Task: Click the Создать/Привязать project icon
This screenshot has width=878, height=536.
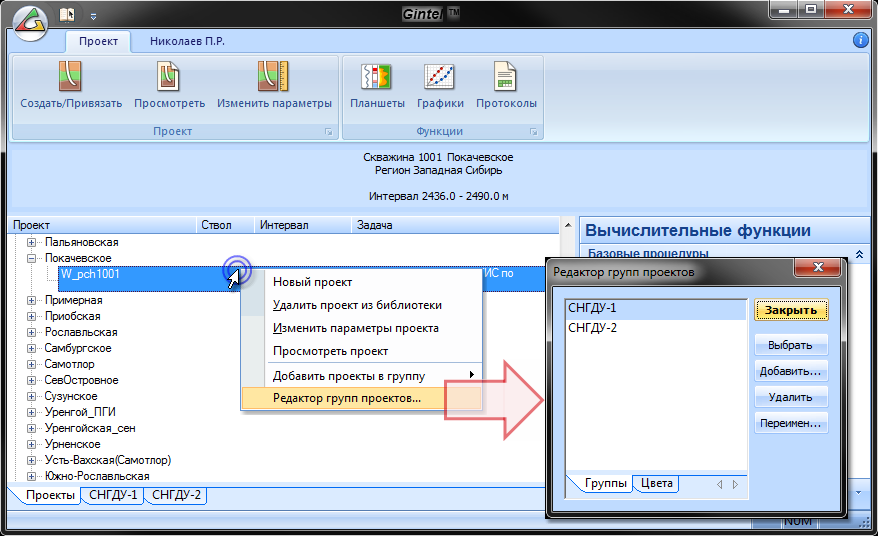Action: [71, 77]
